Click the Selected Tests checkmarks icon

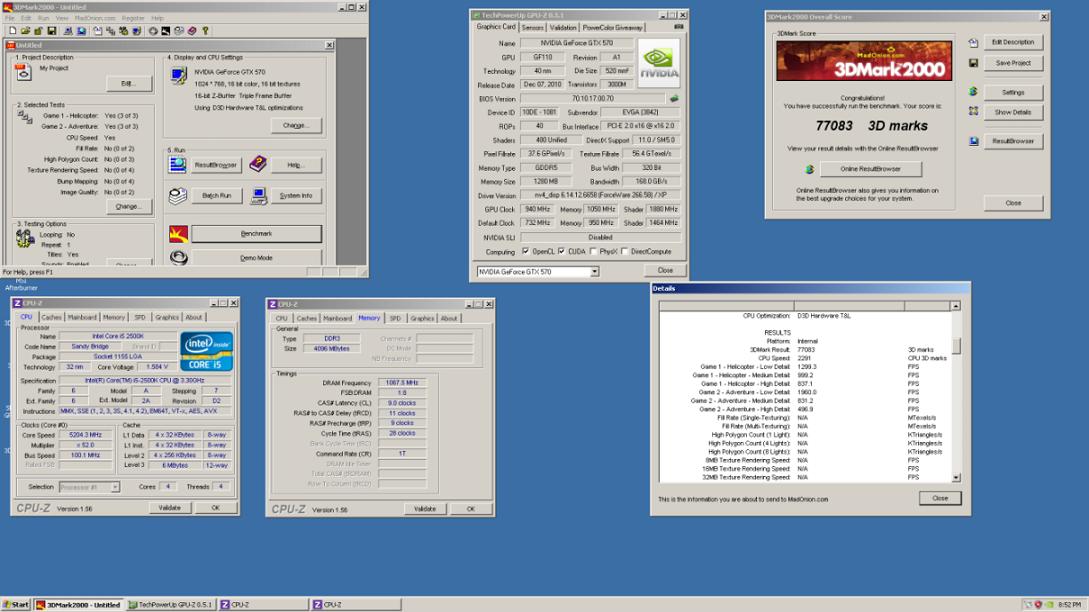[25, 117]
